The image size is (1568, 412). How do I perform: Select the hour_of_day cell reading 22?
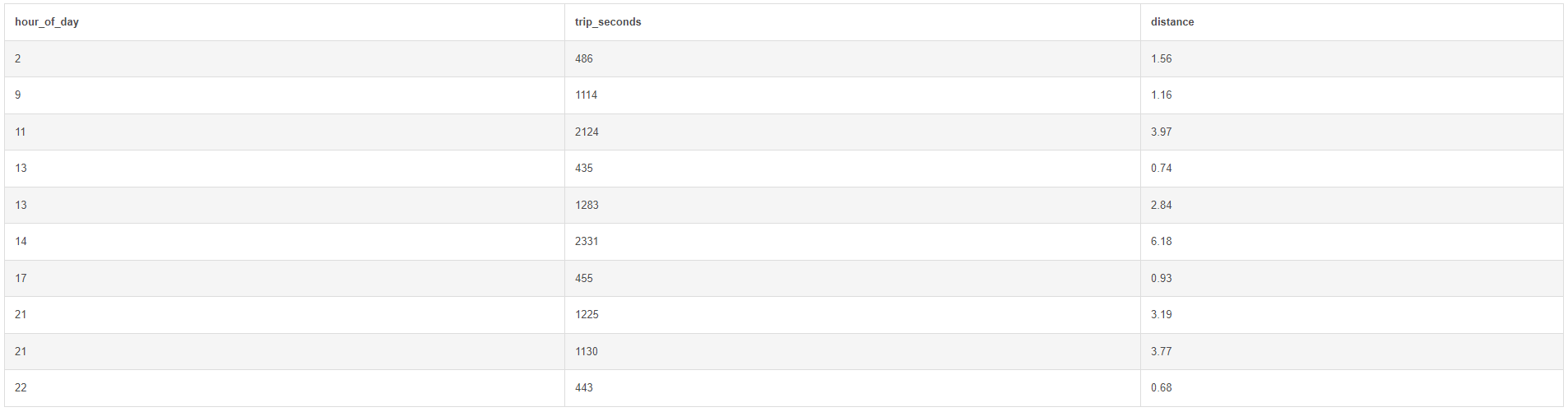pyautogui.click(x=21, y=388)
